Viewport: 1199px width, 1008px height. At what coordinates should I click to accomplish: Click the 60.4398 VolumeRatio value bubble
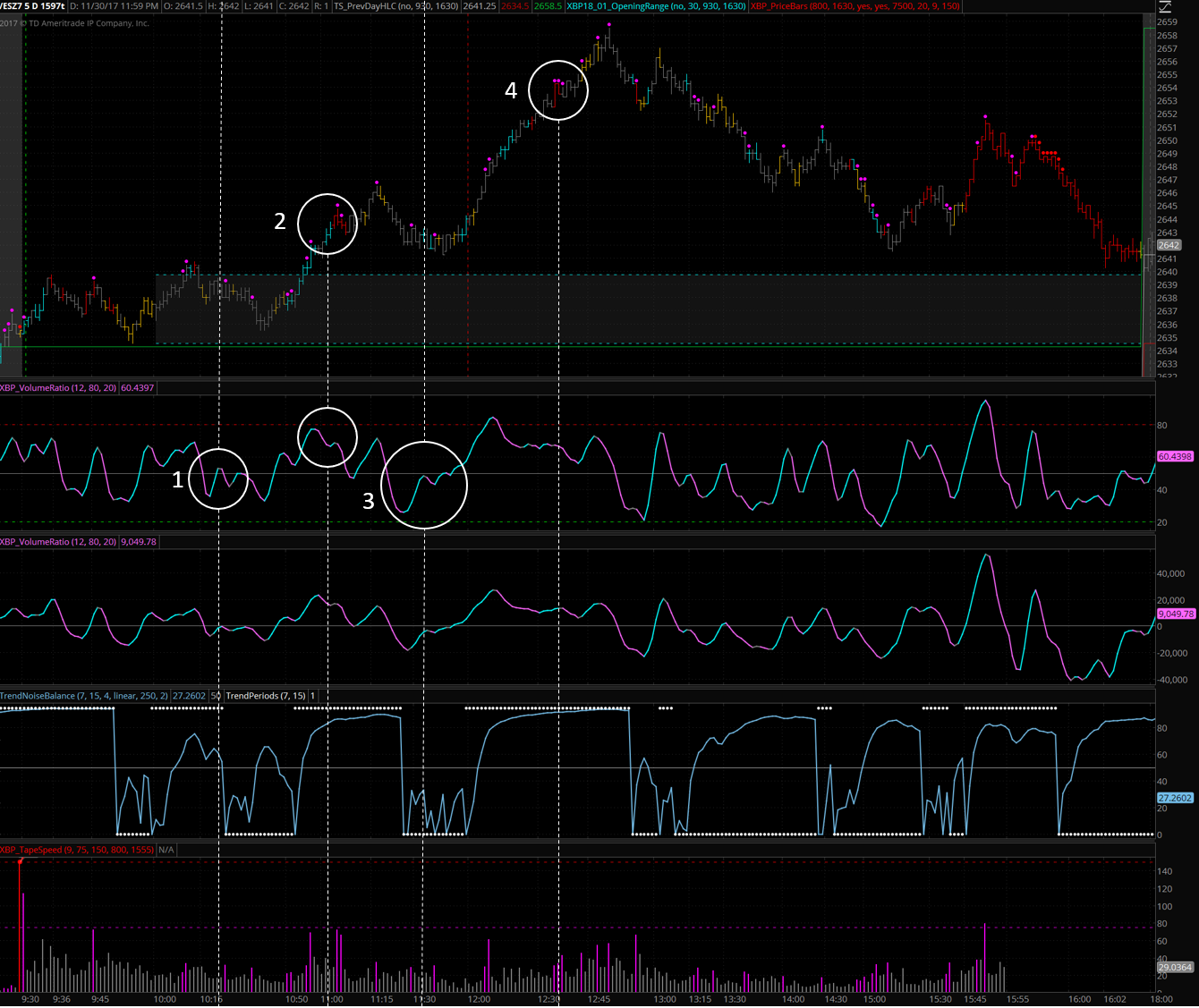tap(1175, 456)
